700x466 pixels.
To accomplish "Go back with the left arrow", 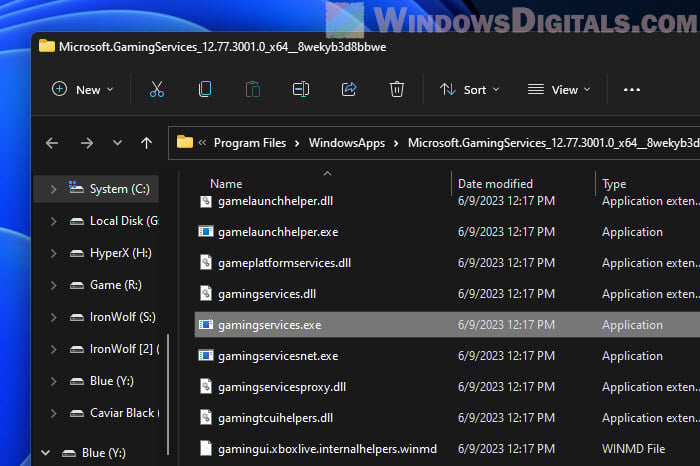I will (x=52, y=143).
